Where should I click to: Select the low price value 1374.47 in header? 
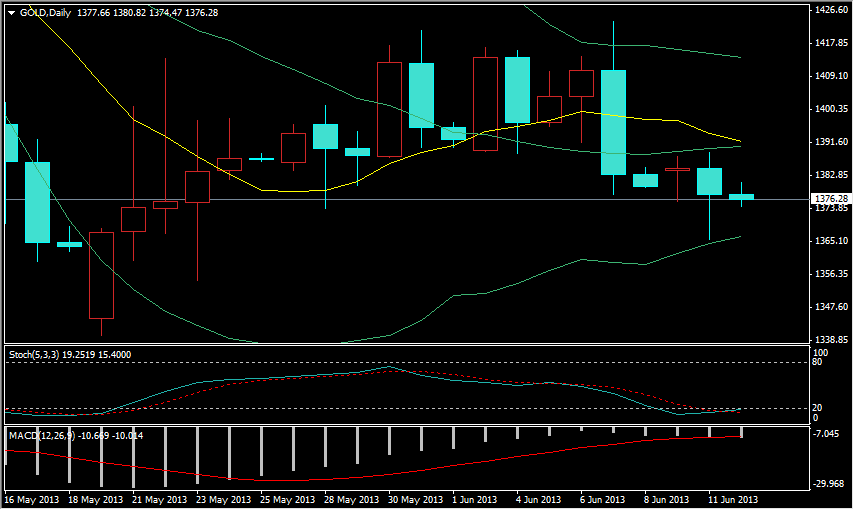pyautogui.click(x=165, y=13)
